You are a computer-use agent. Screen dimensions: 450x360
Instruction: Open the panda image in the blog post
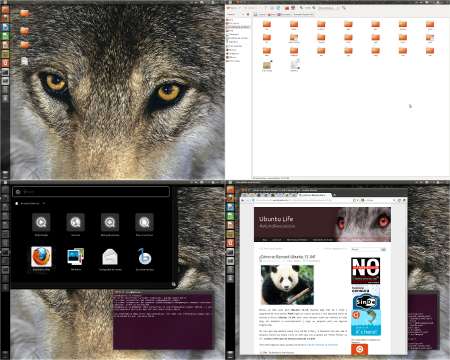[x=287, y=285]
